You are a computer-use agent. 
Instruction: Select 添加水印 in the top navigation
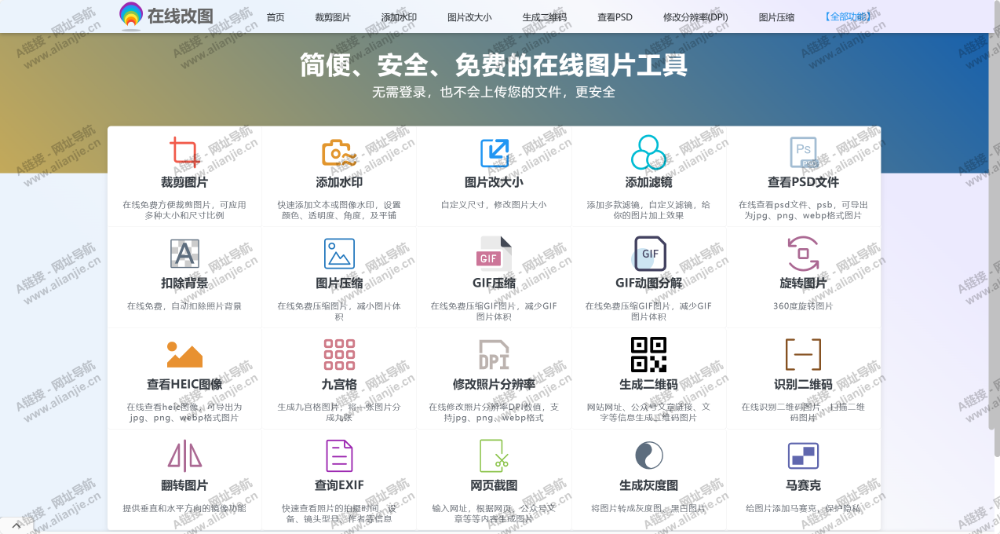(399, 17)
